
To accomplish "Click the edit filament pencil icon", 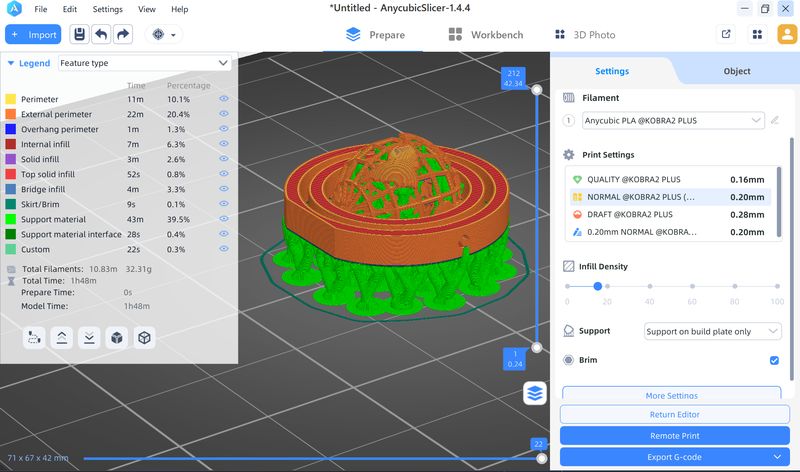I will tap(775, 120).
